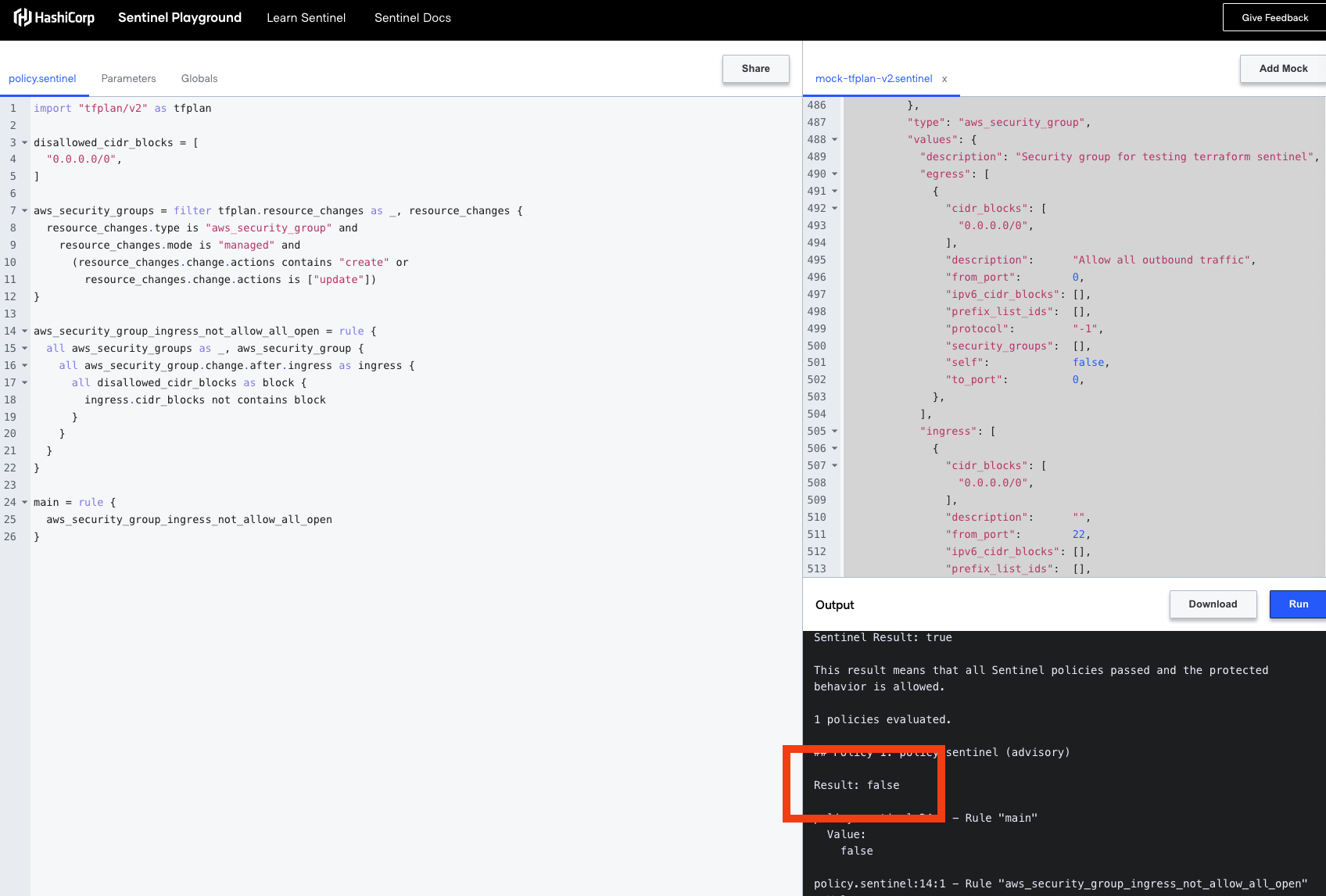
Task: Collapse the fold arrow at line 7
Action: pyautogui.click(x=24, y=211)
